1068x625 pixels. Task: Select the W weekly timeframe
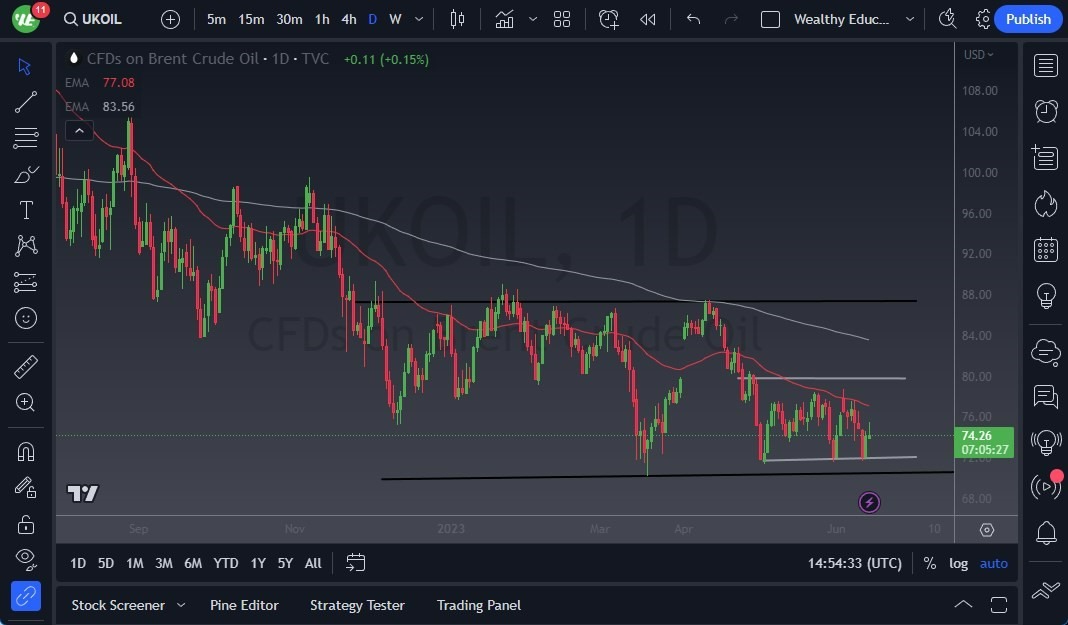click(x=395, y=19)
